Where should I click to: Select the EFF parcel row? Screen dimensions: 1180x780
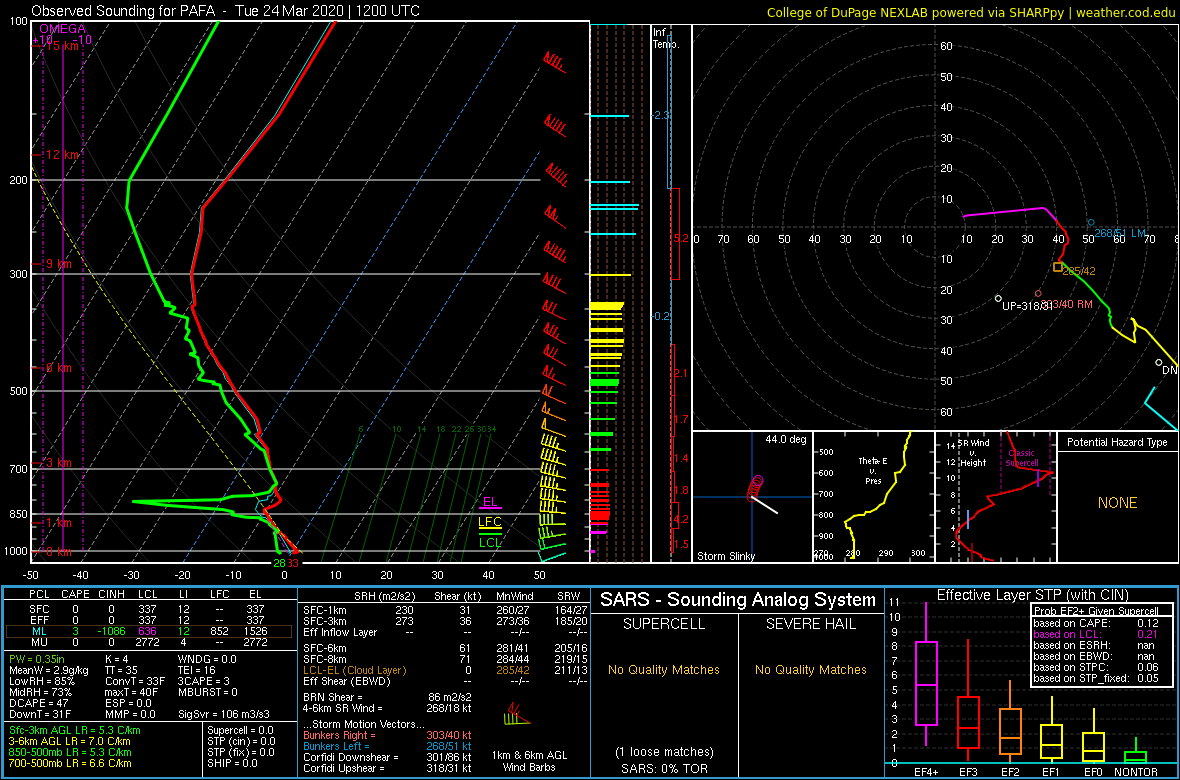click(150, 619)
